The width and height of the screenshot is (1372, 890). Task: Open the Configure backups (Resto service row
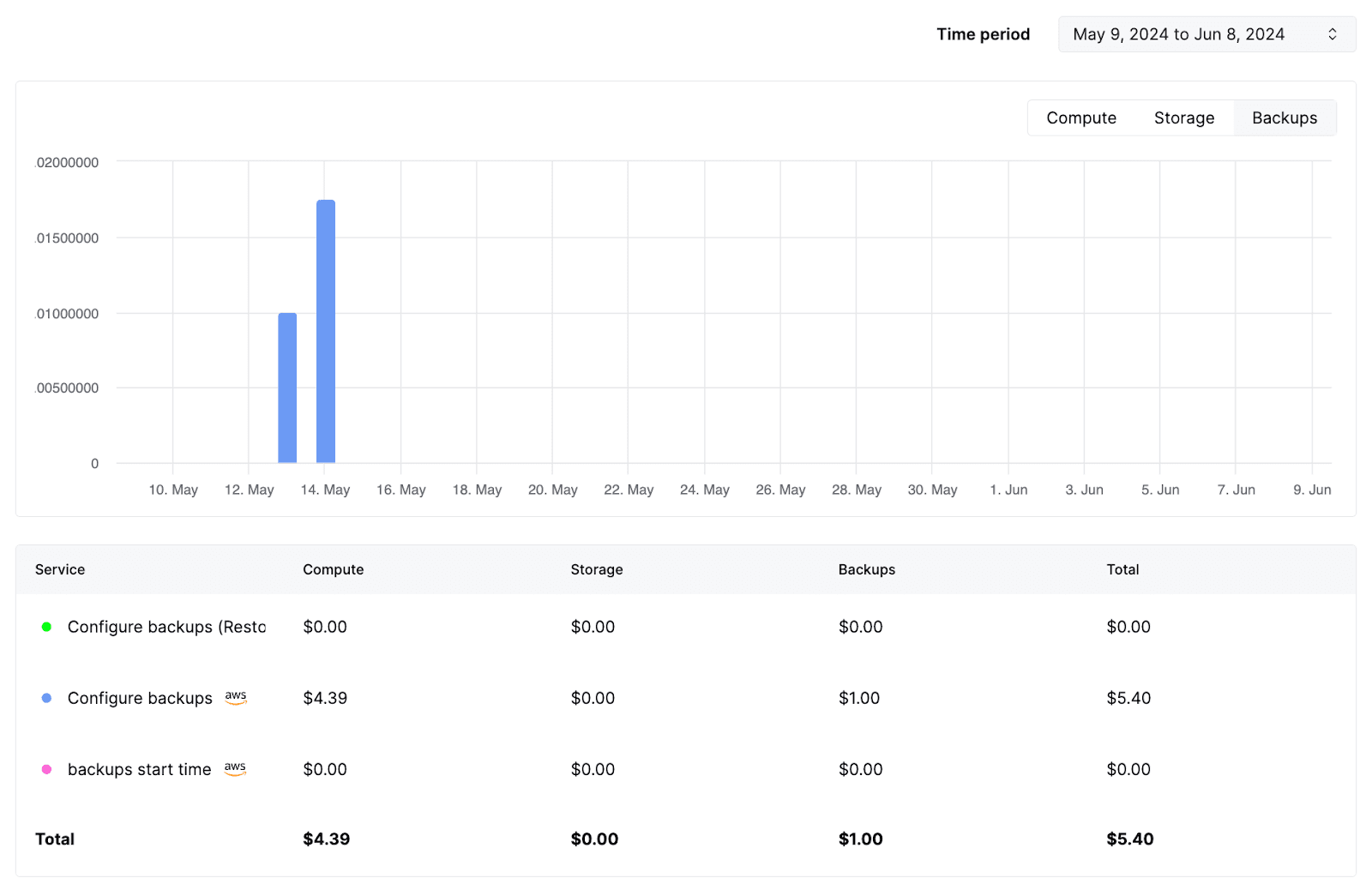[166, 627]
